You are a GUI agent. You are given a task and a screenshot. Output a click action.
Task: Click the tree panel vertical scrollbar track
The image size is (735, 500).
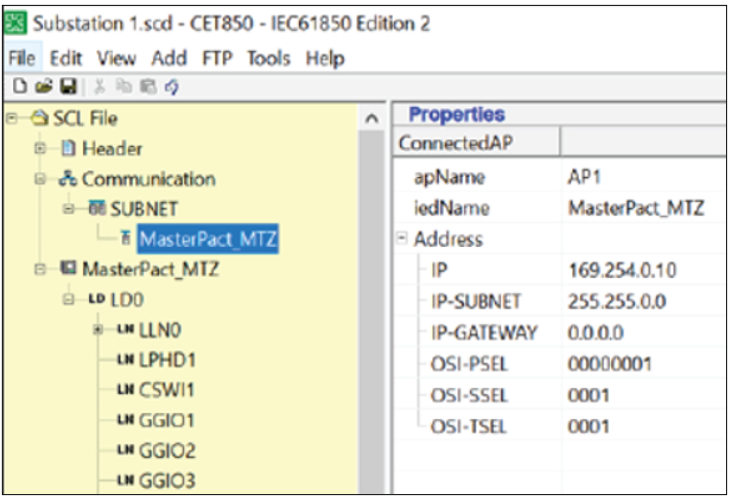point(372,311)
